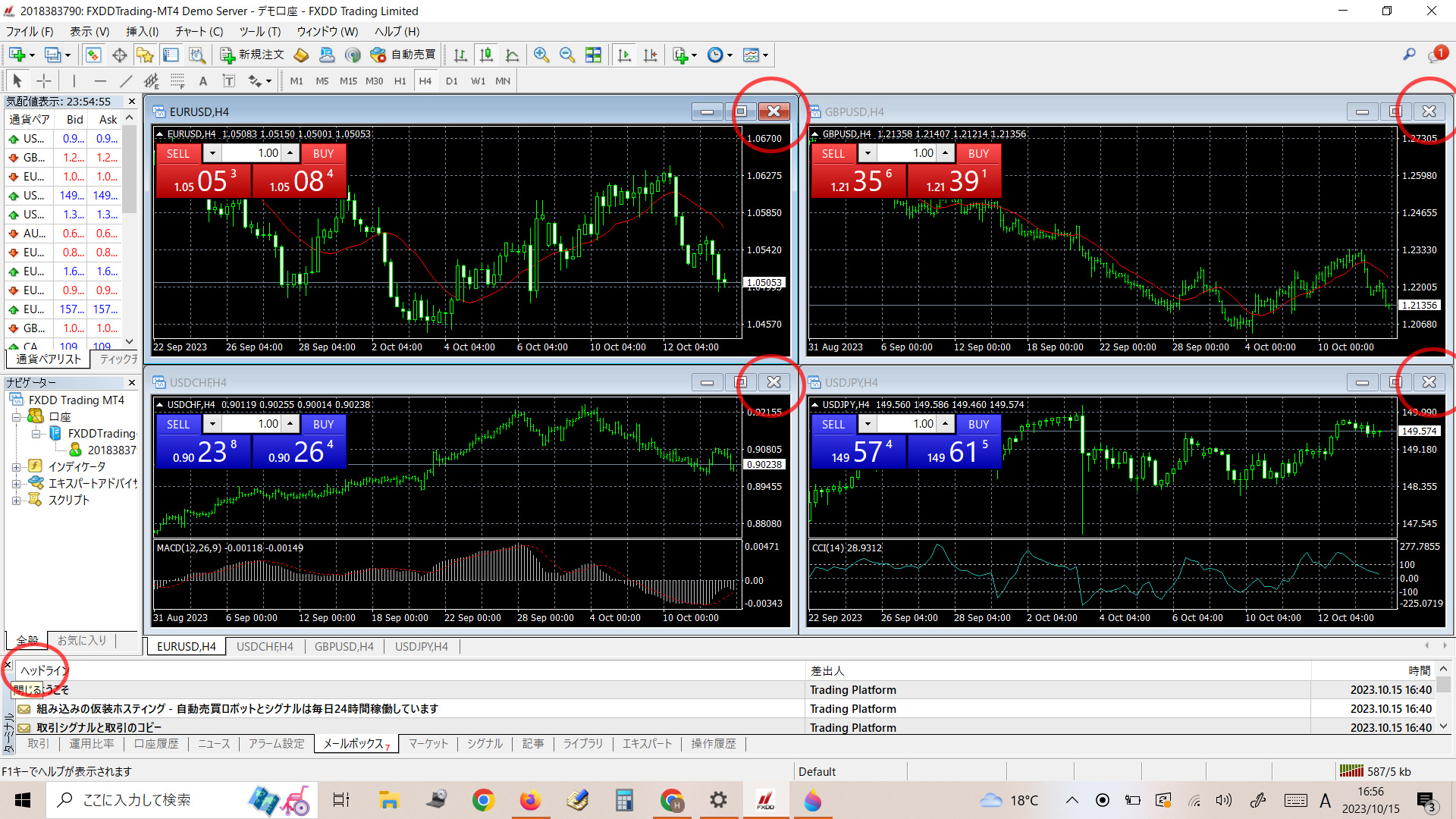The height and width of the screenshot is (819, 1456).
Task: Switch chart to bar chart mode
Action: pos(460,55)
